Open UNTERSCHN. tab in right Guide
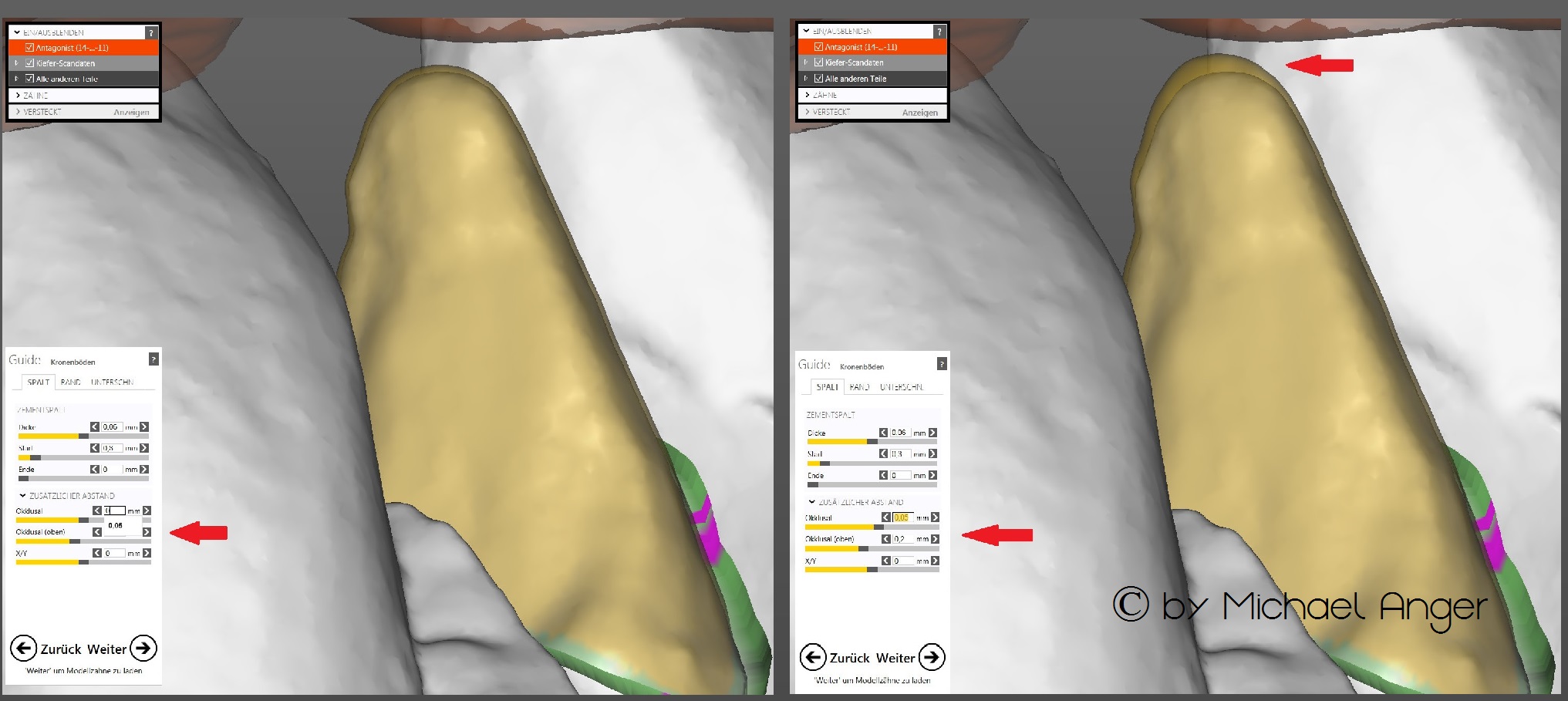Viewport: 1568px width, 701px height. 901,387
